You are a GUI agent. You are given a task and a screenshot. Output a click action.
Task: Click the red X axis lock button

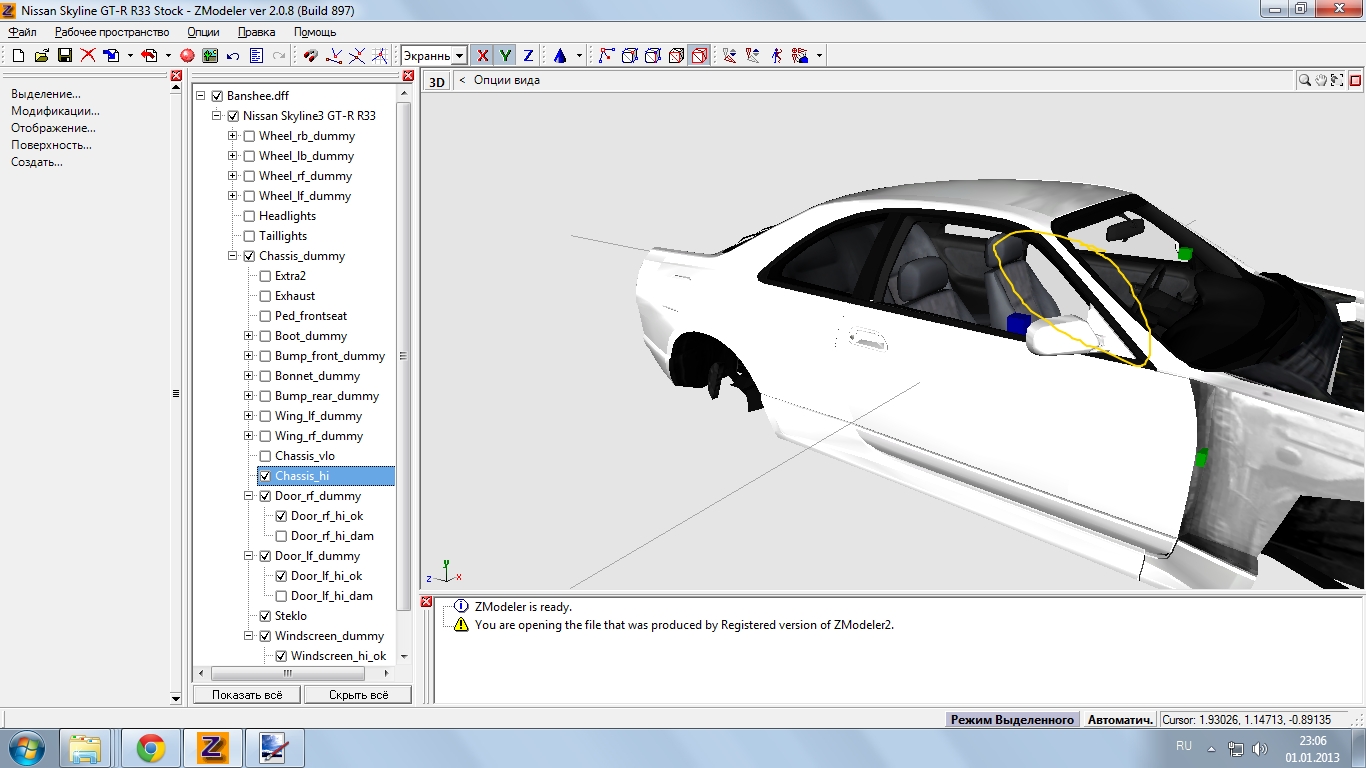pyautogui.click(x=483, y=56)
